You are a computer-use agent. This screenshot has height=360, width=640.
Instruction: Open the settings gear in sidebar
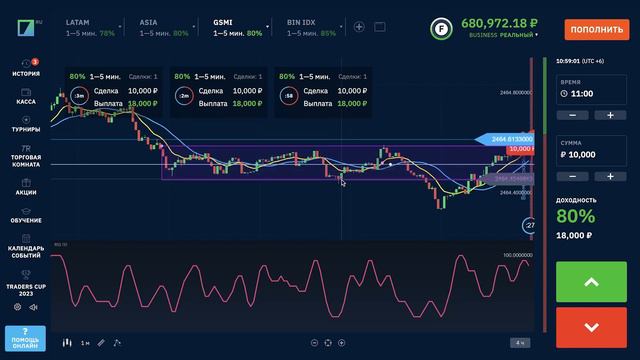pos(18,307)
